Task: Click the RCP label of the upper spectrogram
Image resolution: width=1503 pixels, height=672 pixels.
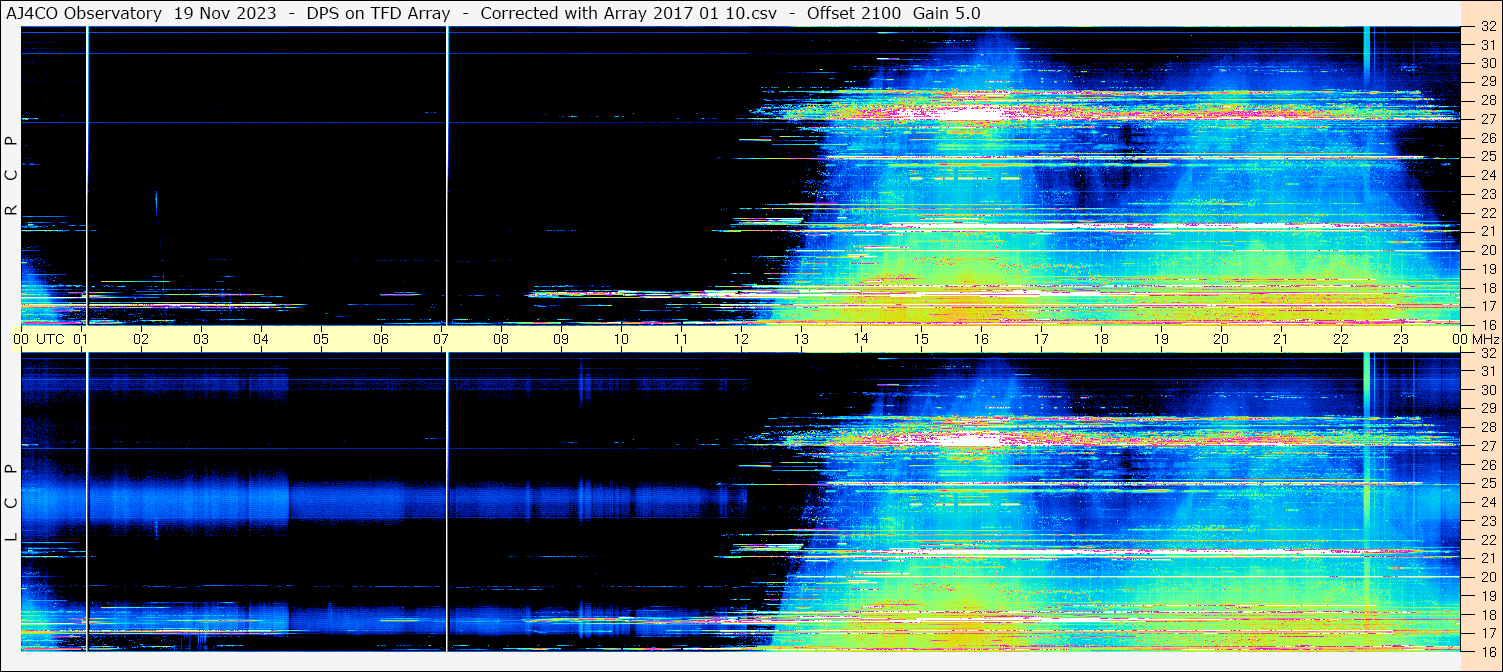Action: 11,176
